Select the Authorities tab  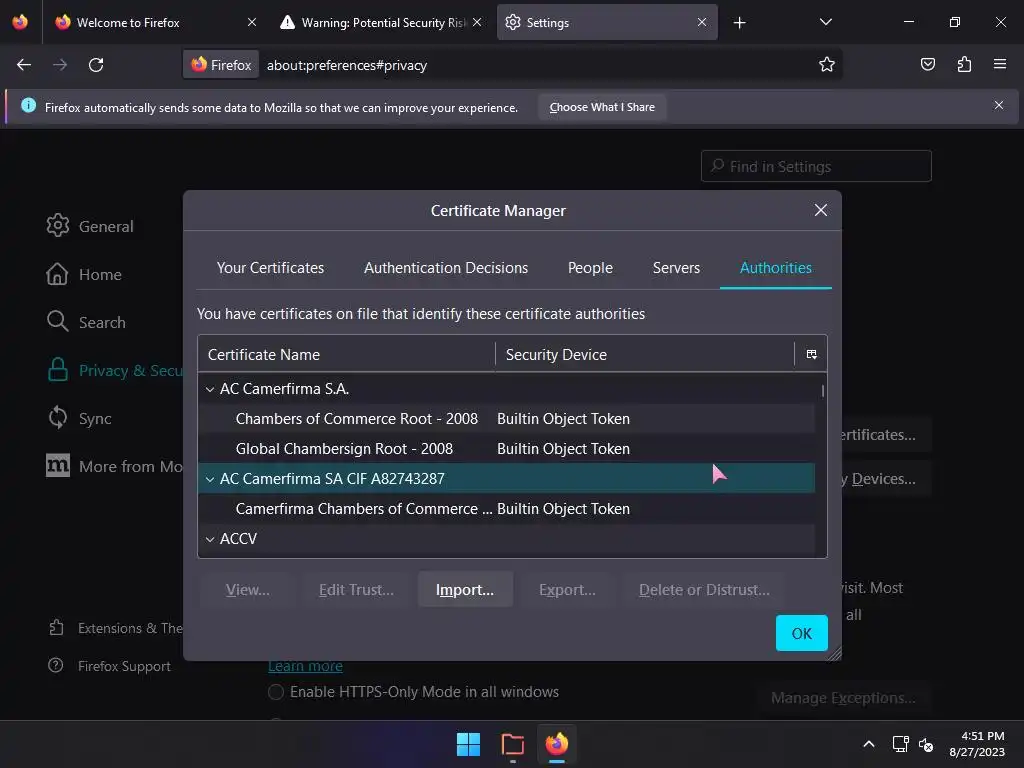776,268
